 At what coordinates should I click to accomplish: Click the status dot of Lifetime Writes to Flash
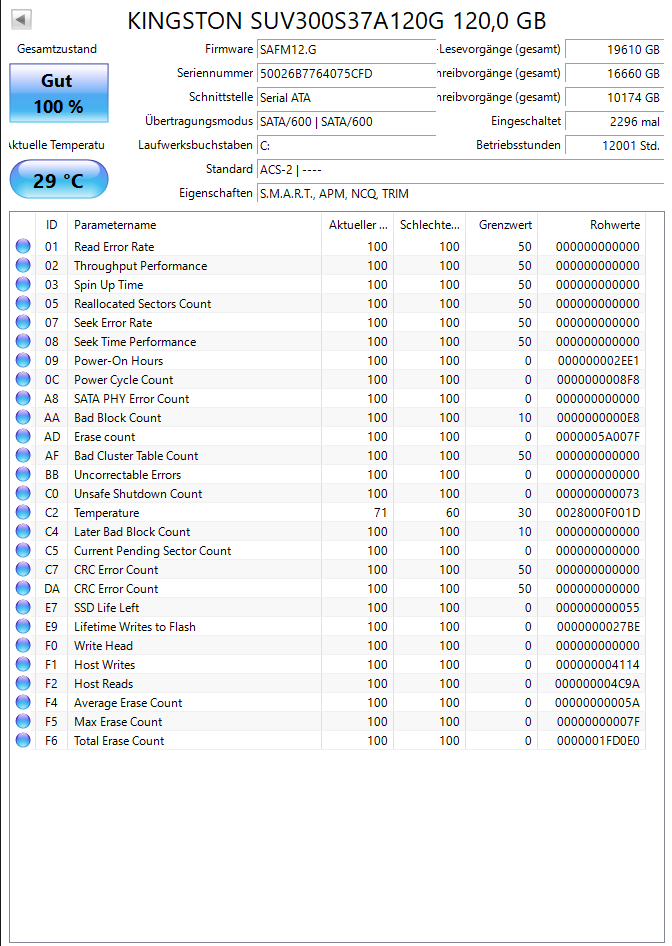coord(23,626)
